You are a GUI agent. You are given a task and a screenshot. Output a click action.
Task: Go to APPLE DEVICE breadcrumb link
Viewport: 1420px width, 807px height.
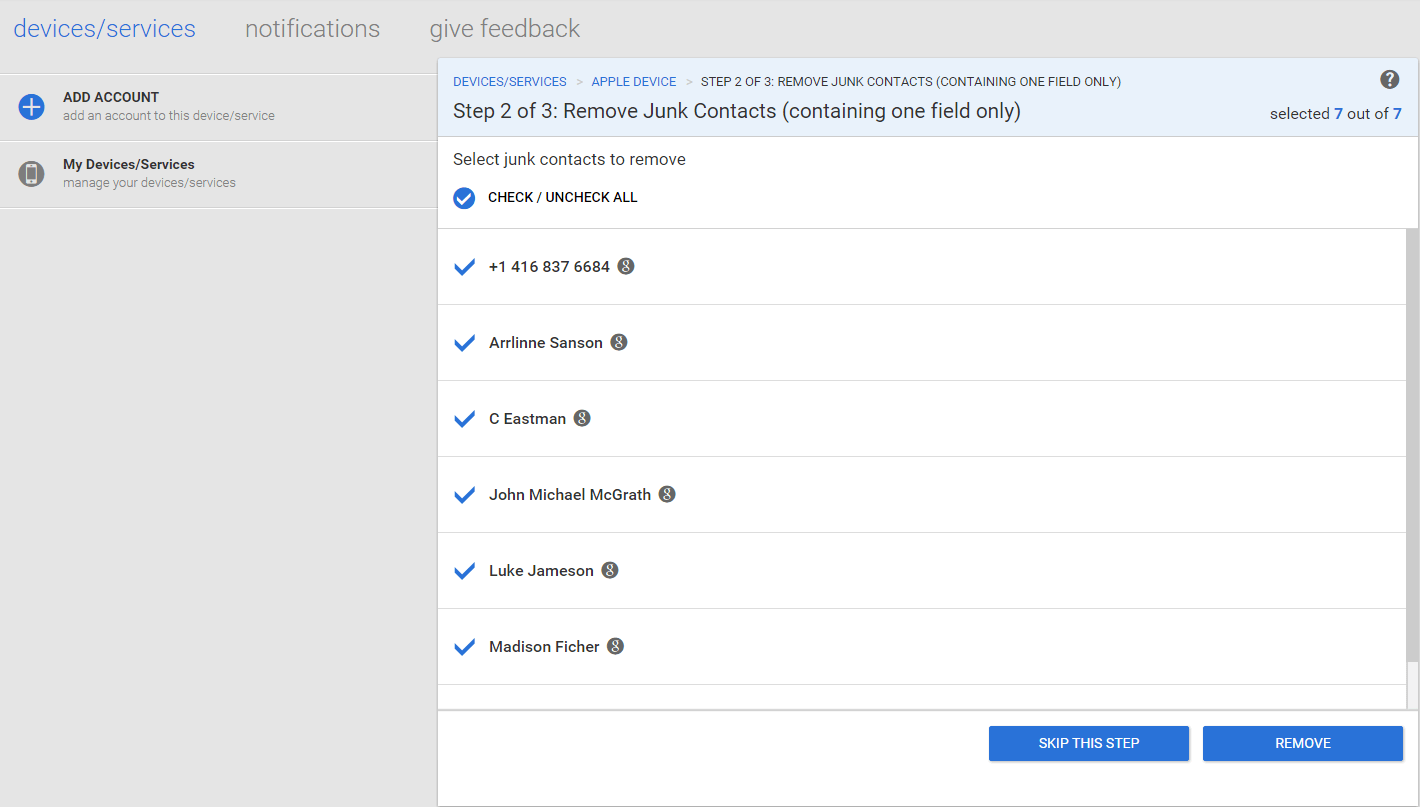coord(634,82)
